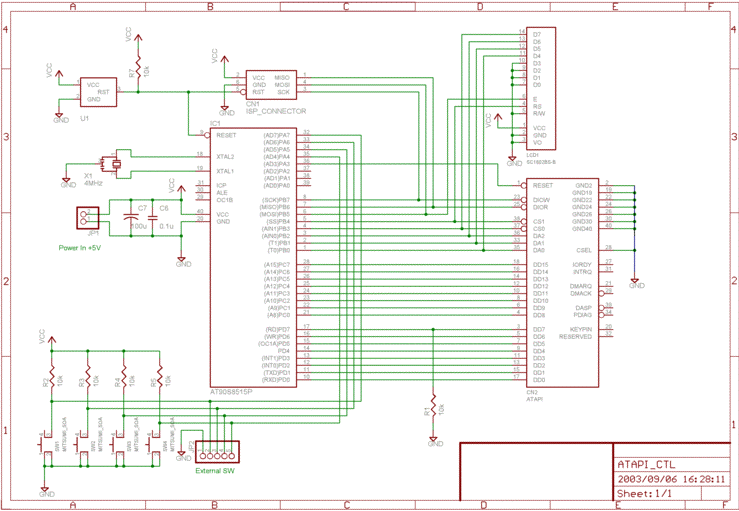Click the SW2 pushbutton switch symbol

tap(82, 445)
